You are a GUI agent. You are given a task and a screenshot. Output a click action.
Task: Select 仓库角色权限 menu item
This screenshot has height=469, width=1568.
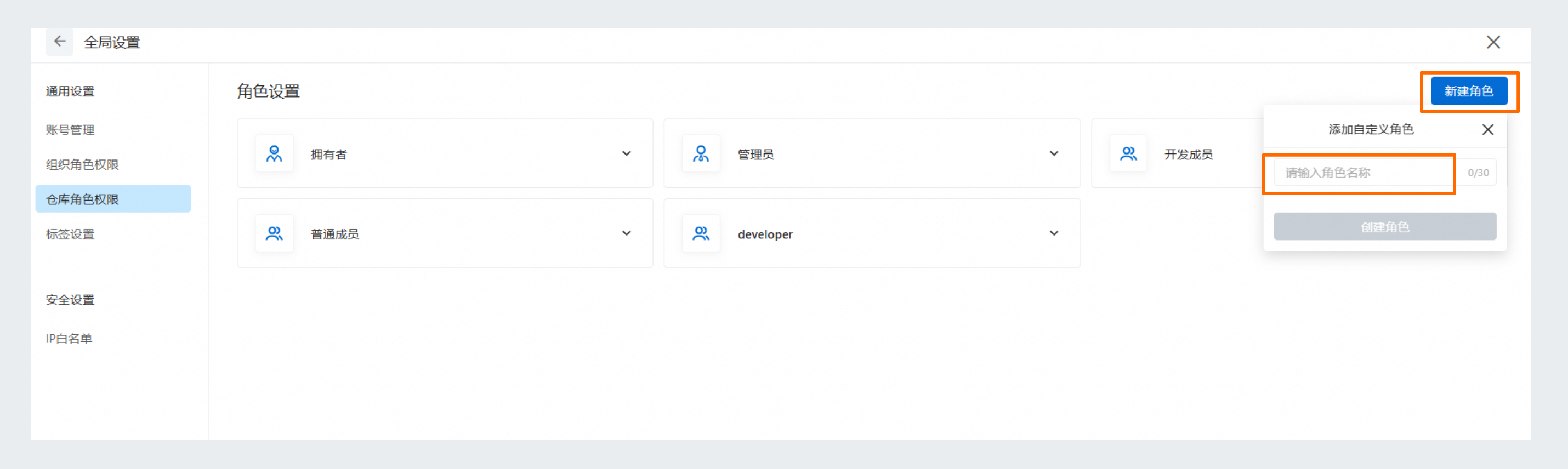pos(113,199)
